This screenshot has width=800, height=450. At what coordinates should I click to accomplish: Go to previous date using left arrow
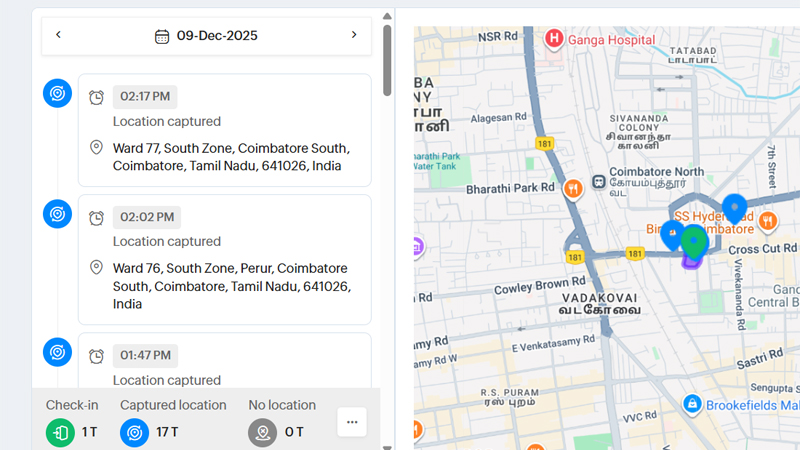[x=58, y=35]
